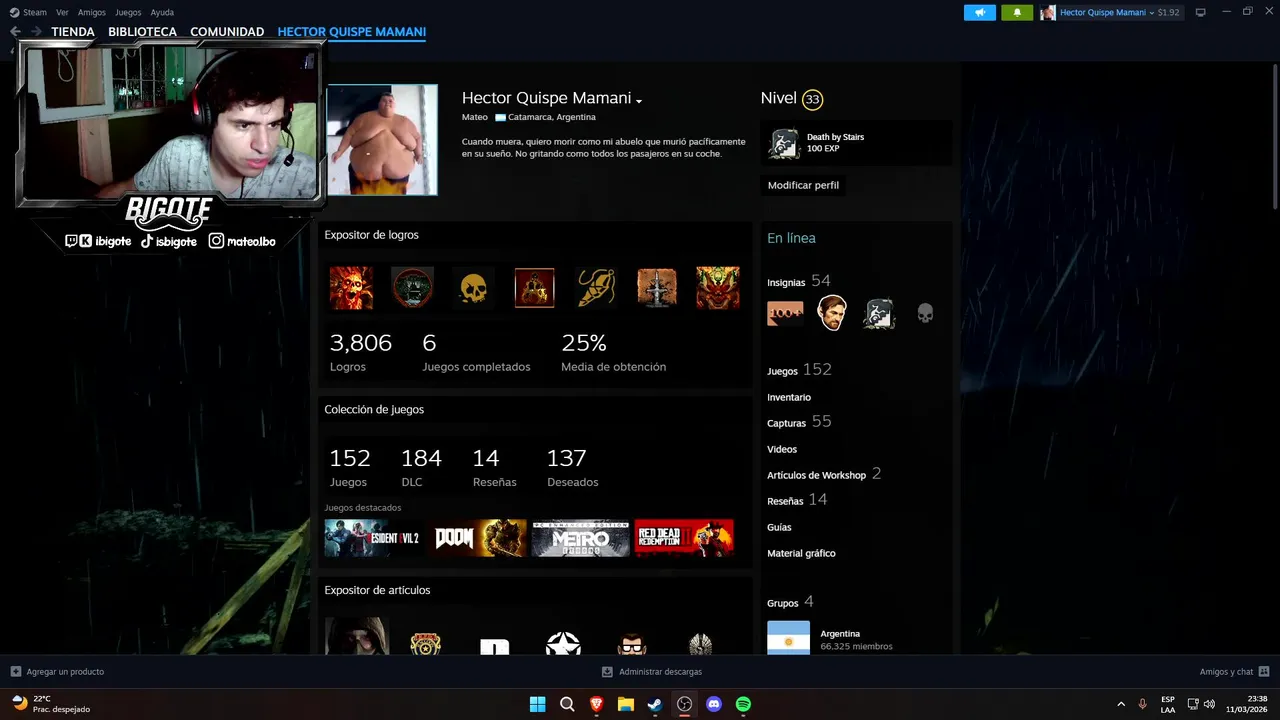Viewport: 1280px width, 720px height.
Task: Click the profile level 33 badge
Action: [812, 99]
